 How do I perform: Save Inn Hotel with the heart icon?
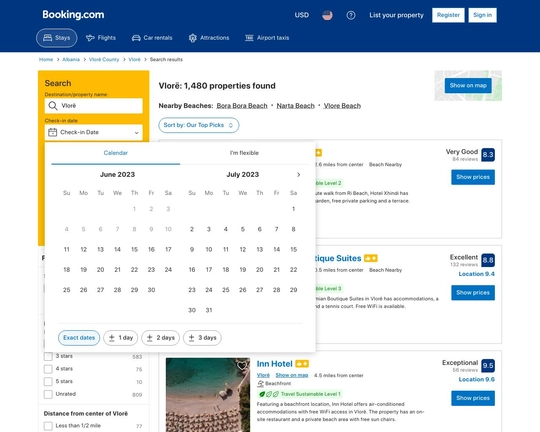pos(242,365)
